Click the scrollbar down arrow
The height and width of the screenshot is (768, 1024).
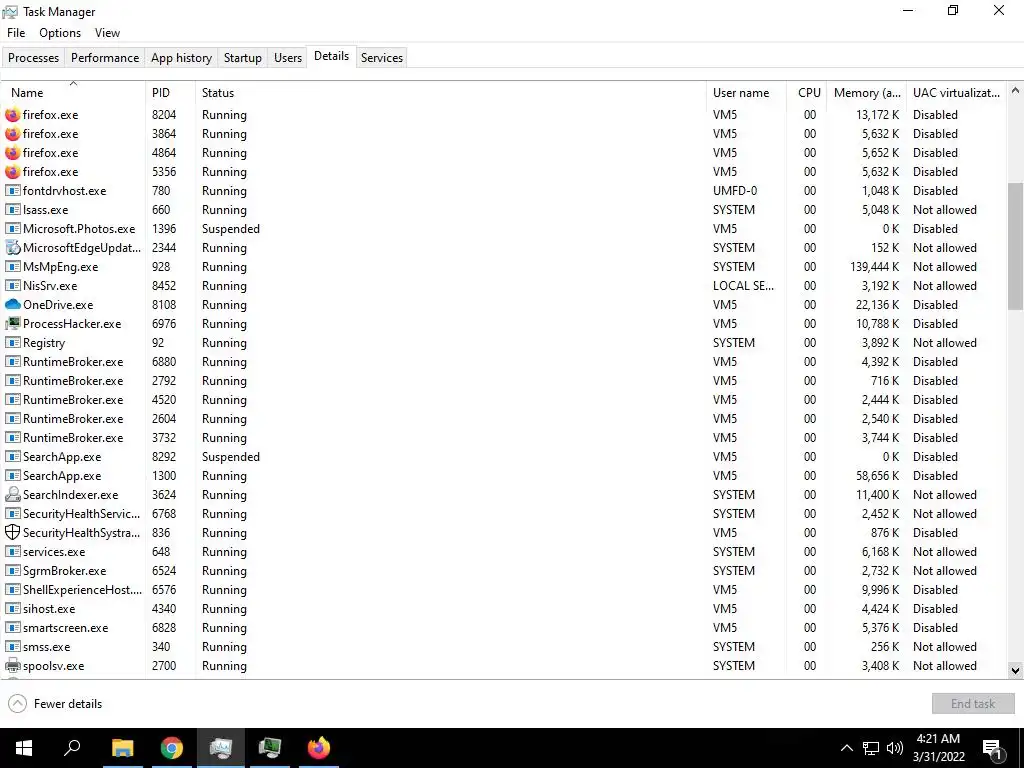click(x=1015, y=670)
